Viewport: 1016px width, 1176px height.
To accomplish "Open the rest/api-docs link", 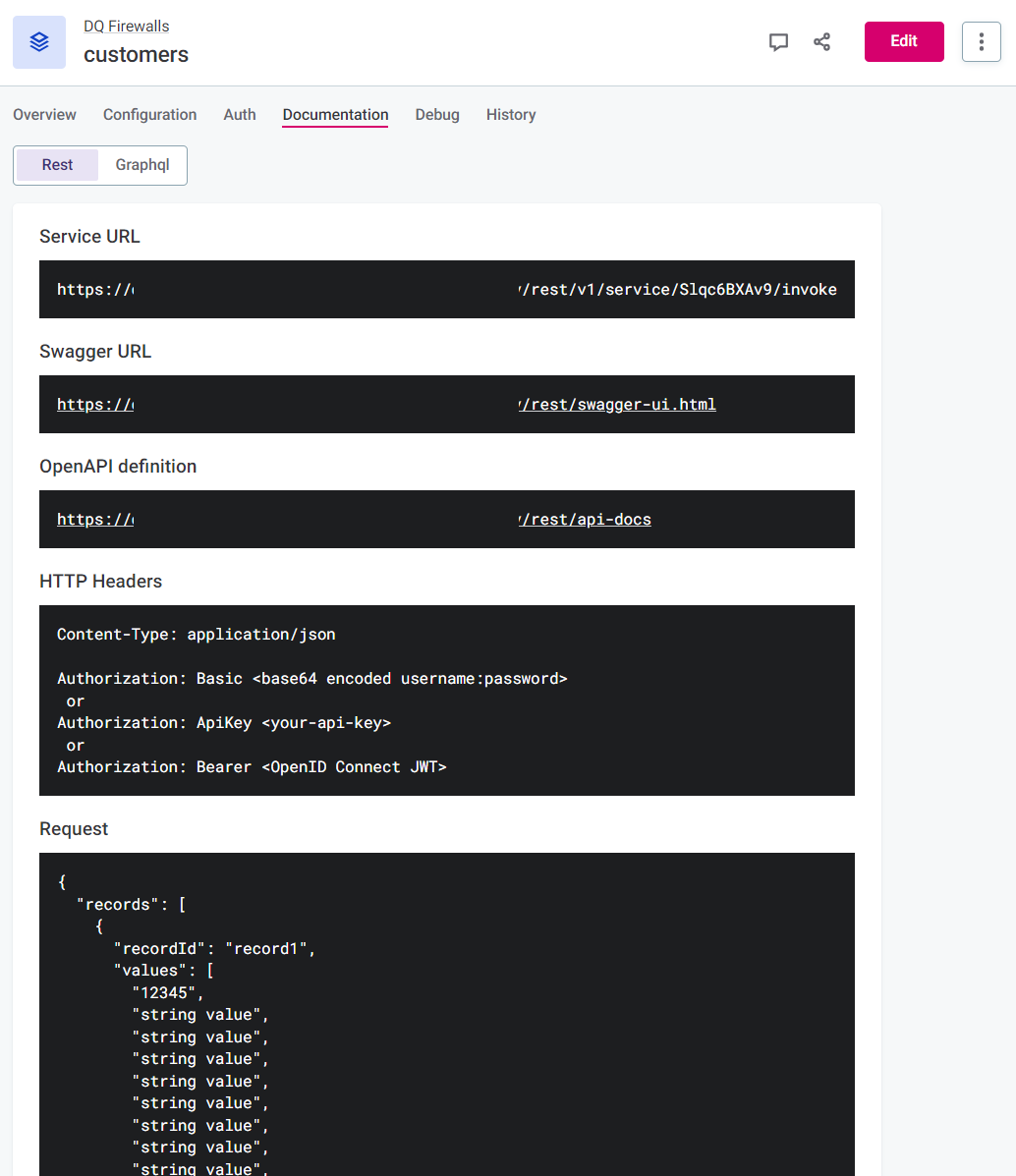I will click(585, 519).
